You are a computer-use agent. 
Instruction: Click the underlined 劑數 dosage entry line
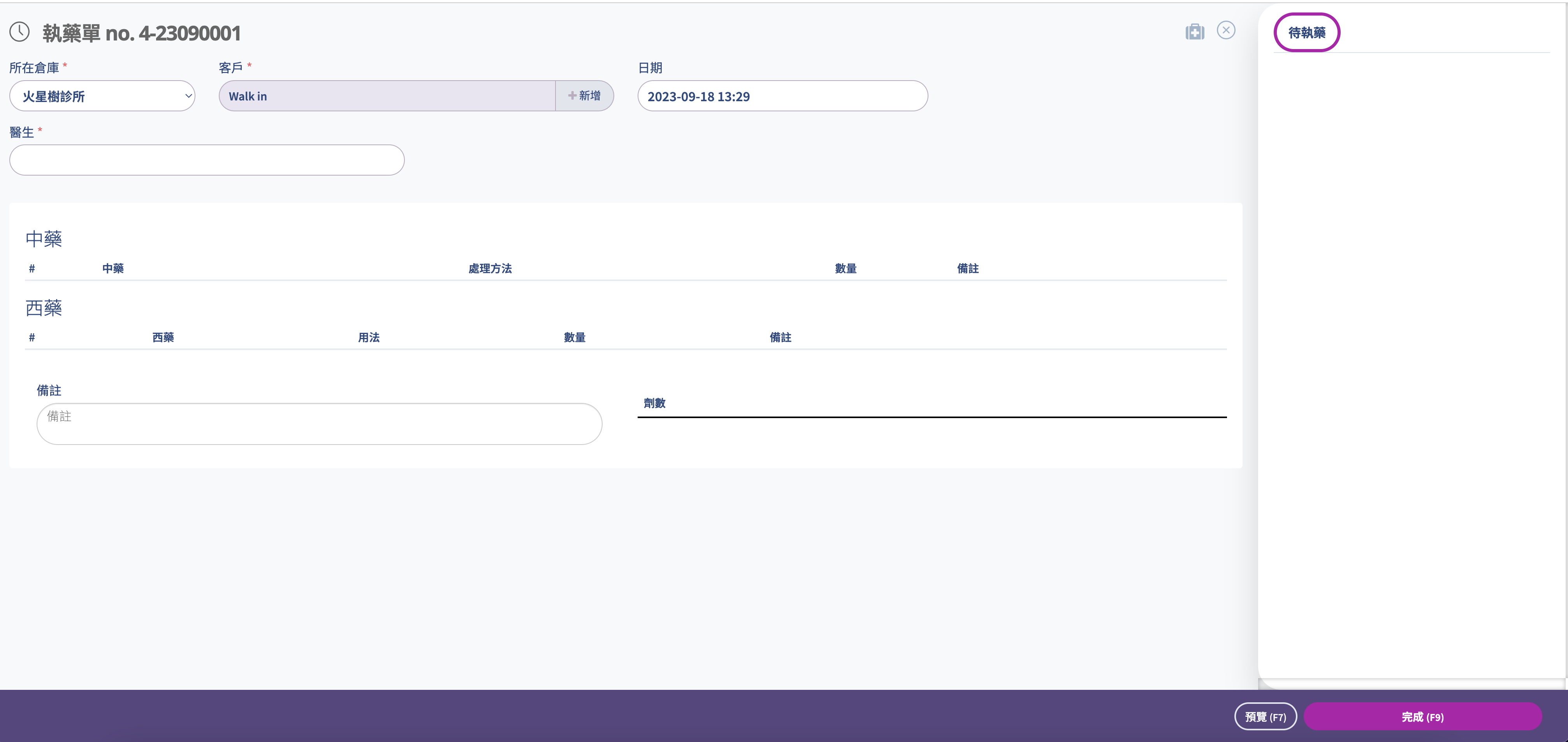coord(931,414)
